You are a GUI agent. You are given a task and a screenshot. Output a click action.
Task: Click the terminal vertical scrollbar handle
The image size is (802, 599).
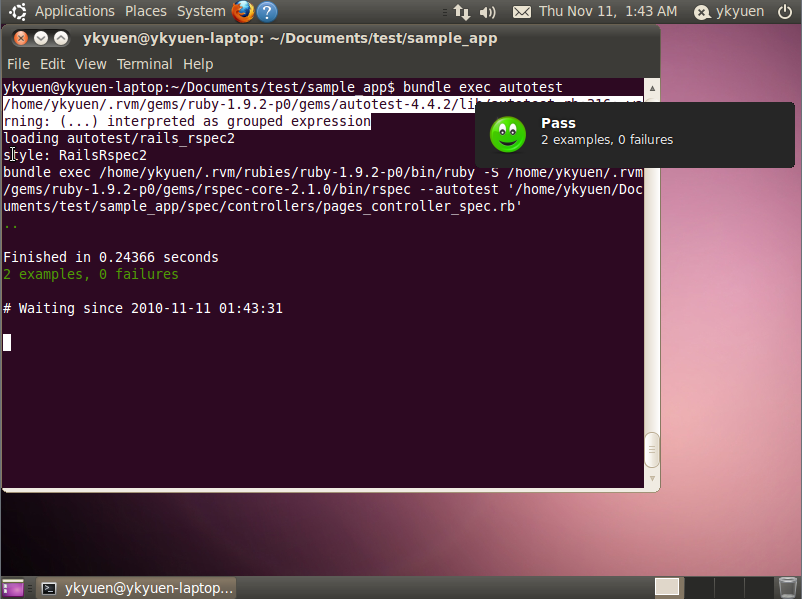click(652, 449)
